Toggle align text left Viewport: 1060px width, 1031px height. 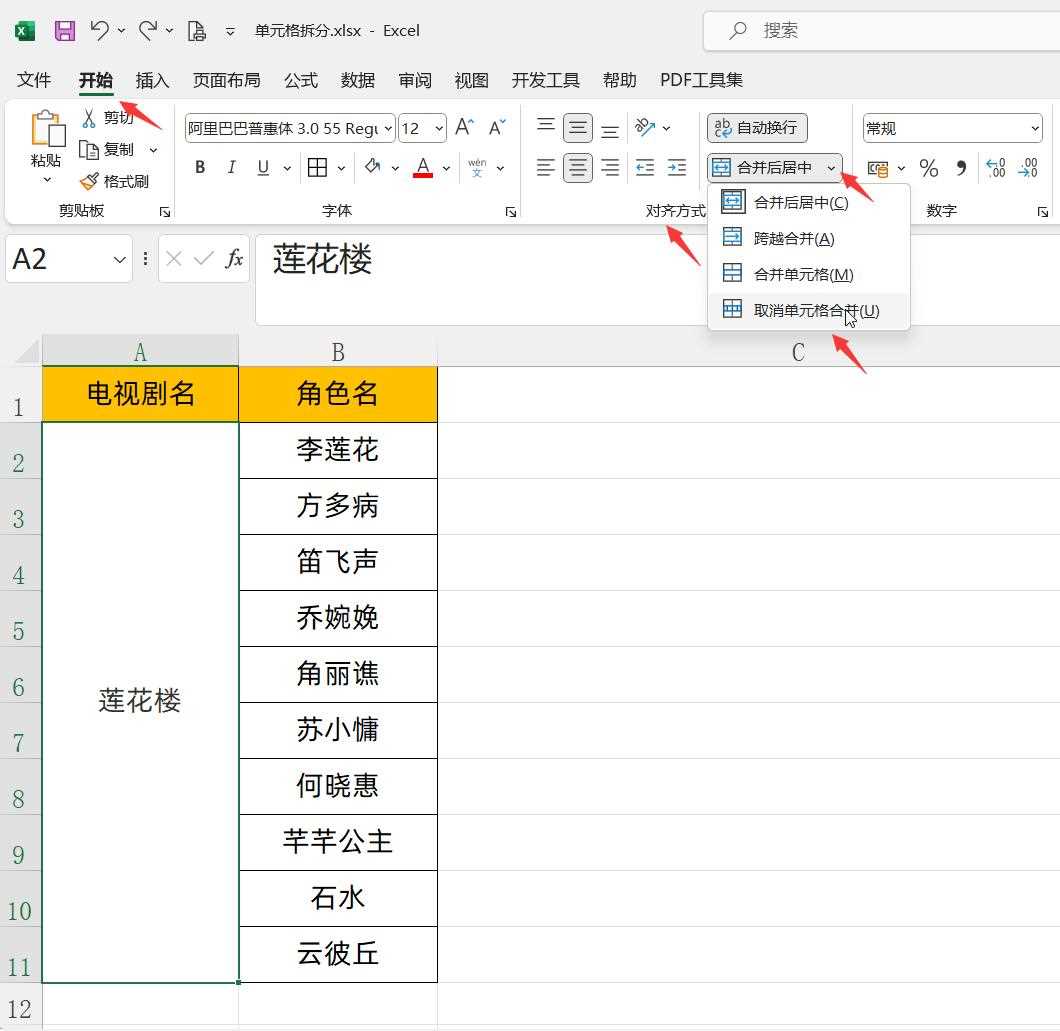[546, 167]
